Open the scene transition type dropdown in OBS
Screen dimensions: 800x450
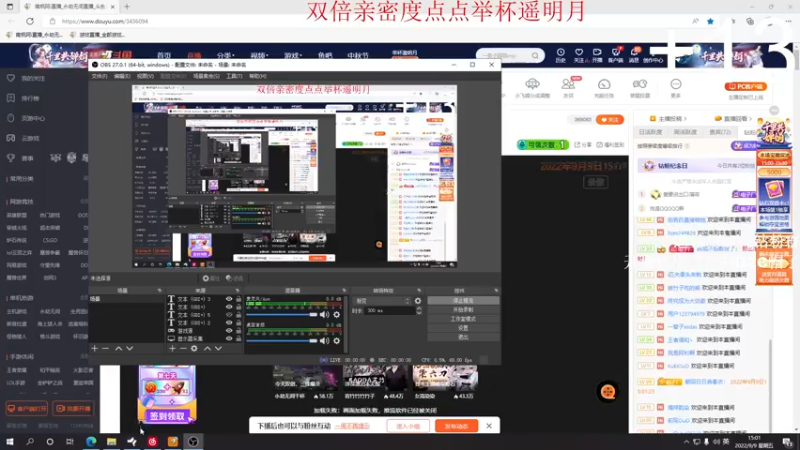click(x=382, y=301)
